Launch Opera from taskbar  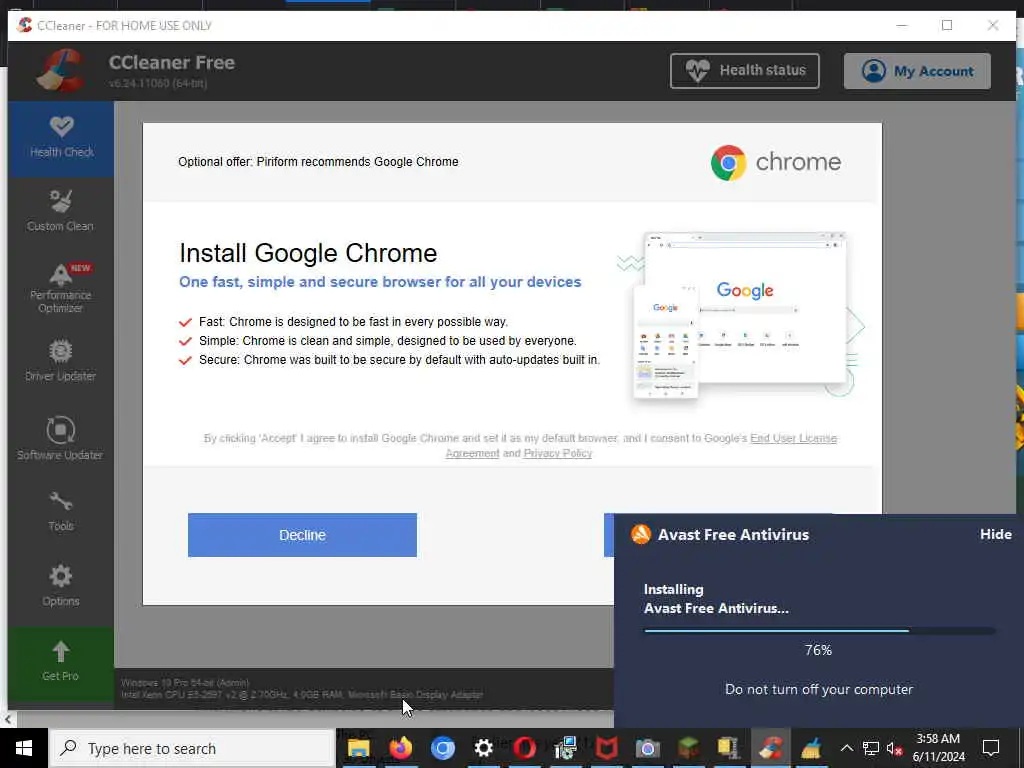[524, 748]
